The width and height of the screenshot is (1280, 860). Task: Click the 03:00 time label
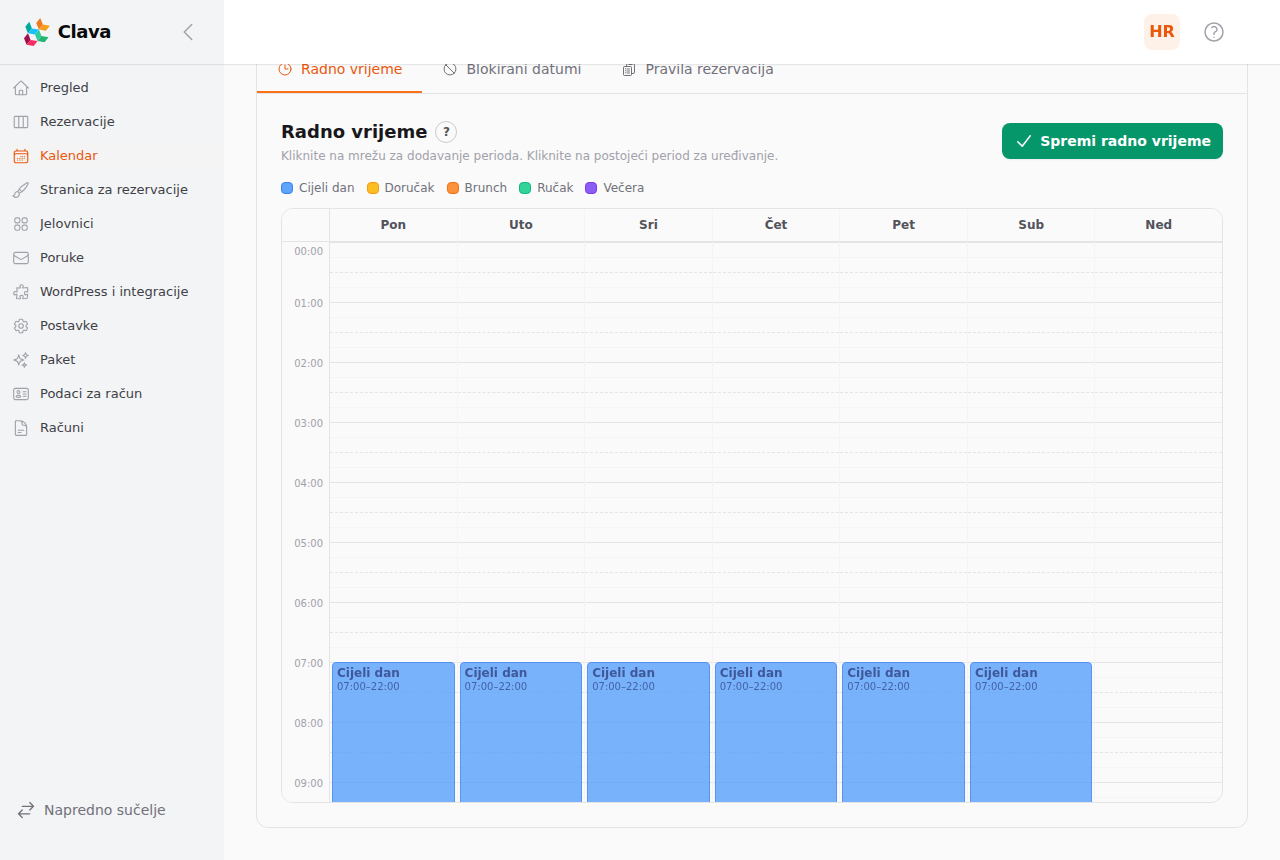tap(308, 423)
